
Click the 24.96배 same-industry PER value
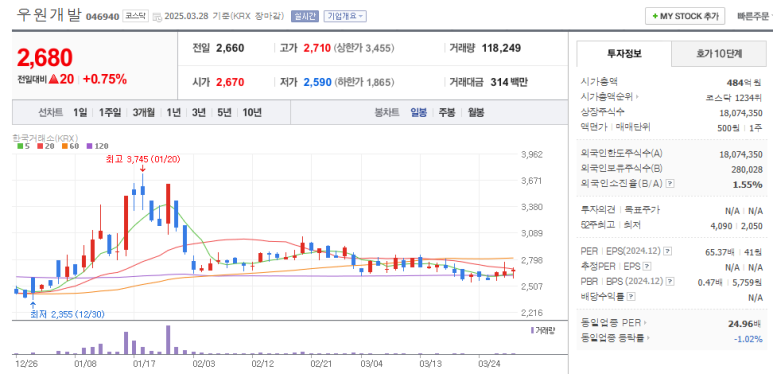tap(745, 324)
